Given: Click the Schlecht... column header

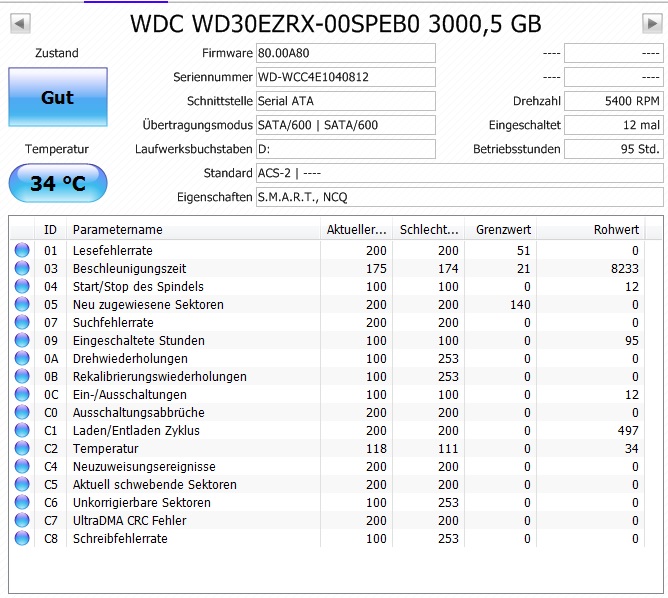Looking at the screenshot, I should click(x=429, y=230).
